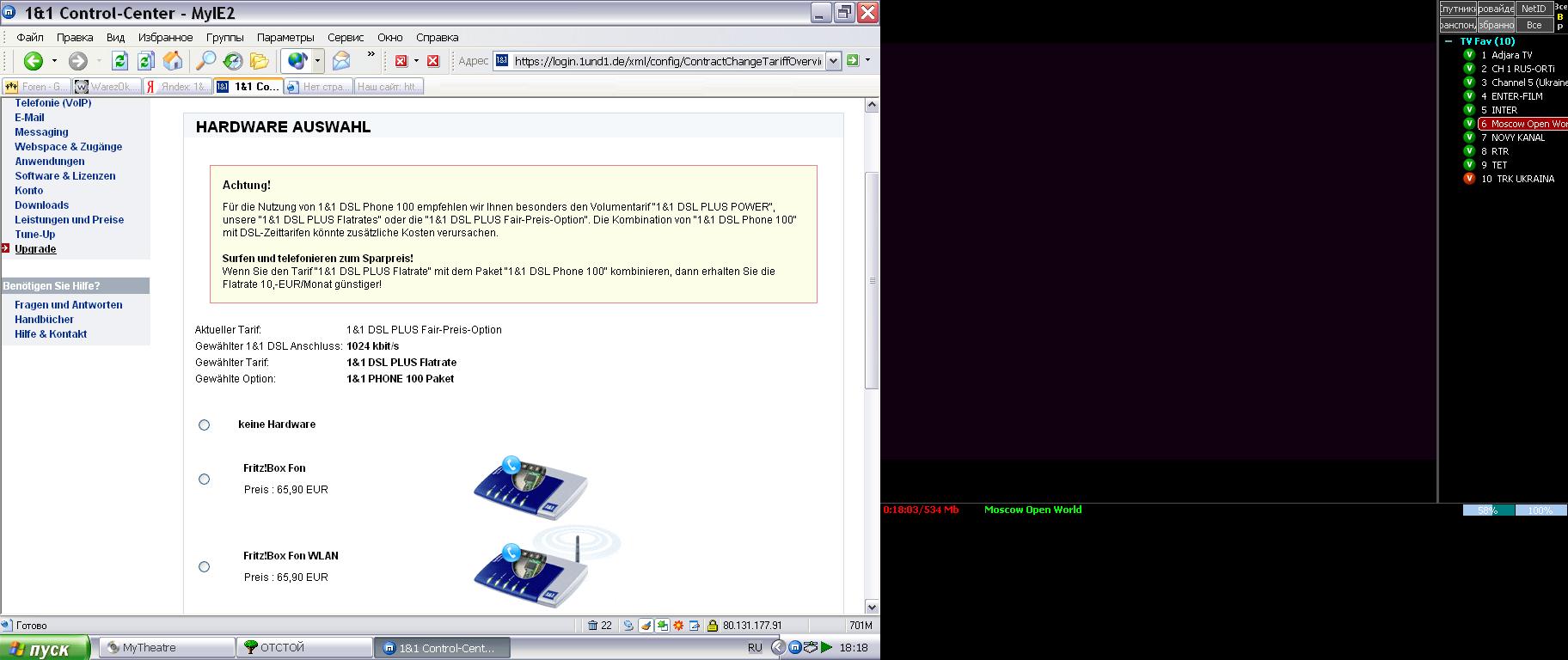Switch to the WarezOk browser tab

tap(107, 86)
